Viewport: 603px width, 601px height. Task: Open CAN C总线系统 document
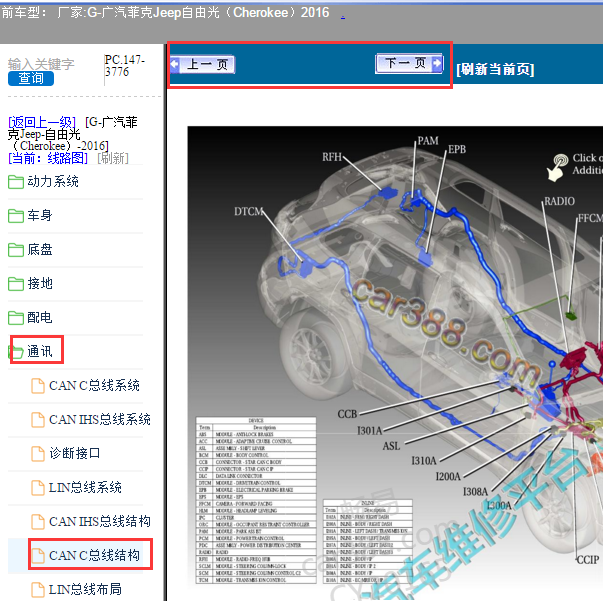94,385
